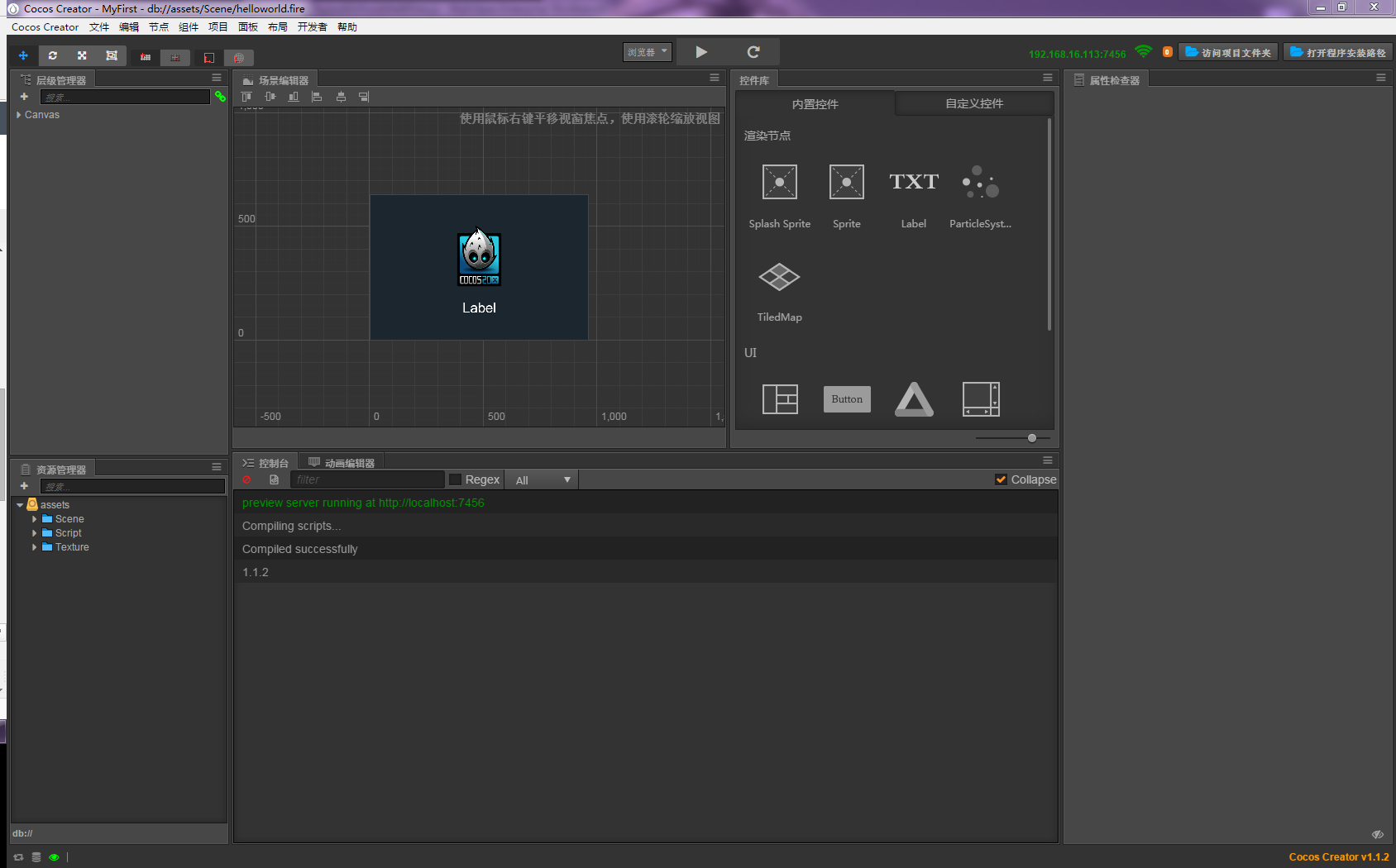Image resolution: width=1396 pixels, height=868 pixels.
Task: Expand the Script folder
Action: click(34, 533)
